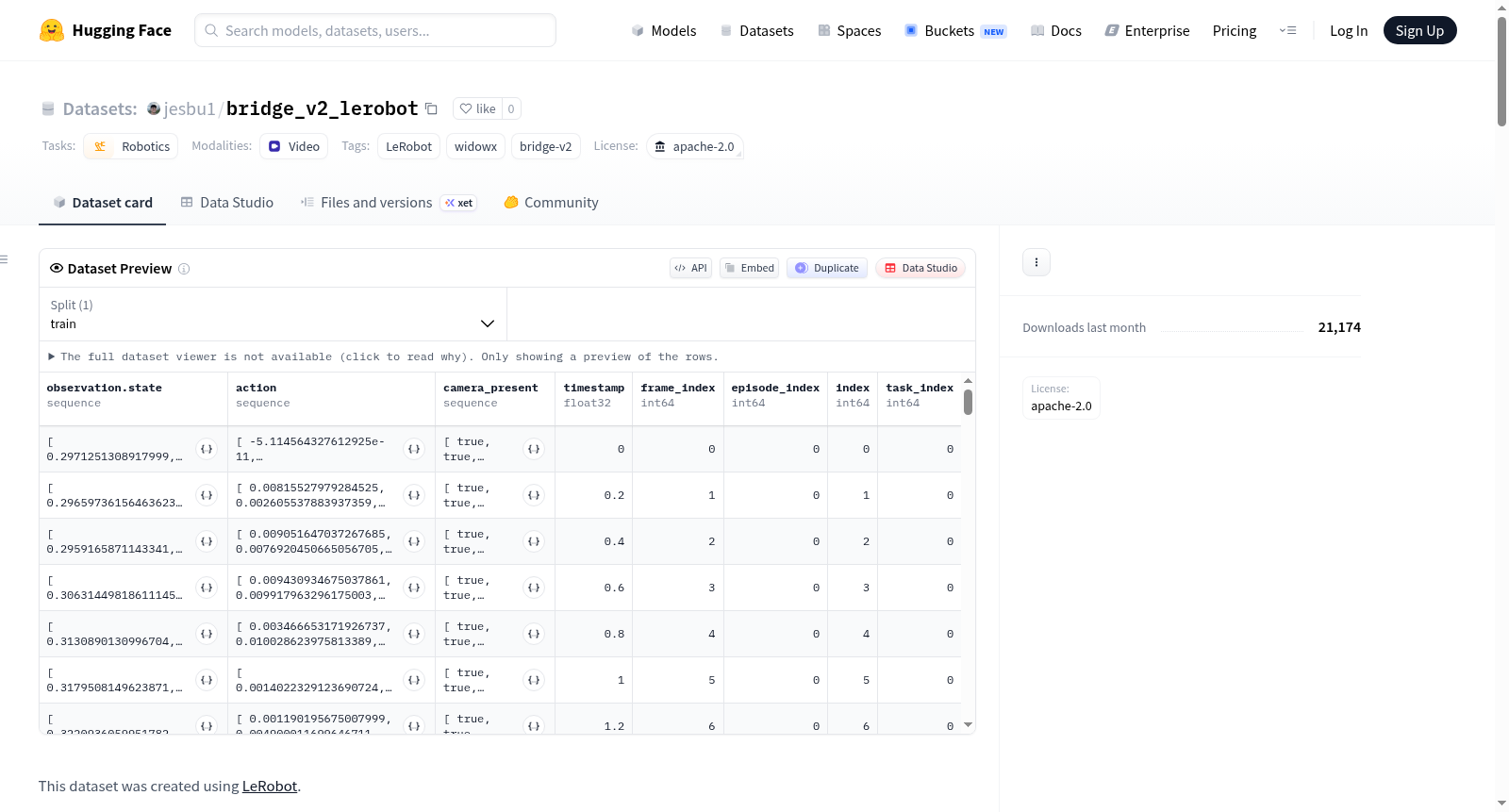This screenshot has height=812, width=1509.
Task: Click the bridge-v2 tag
Action: (x=545, y=146)
